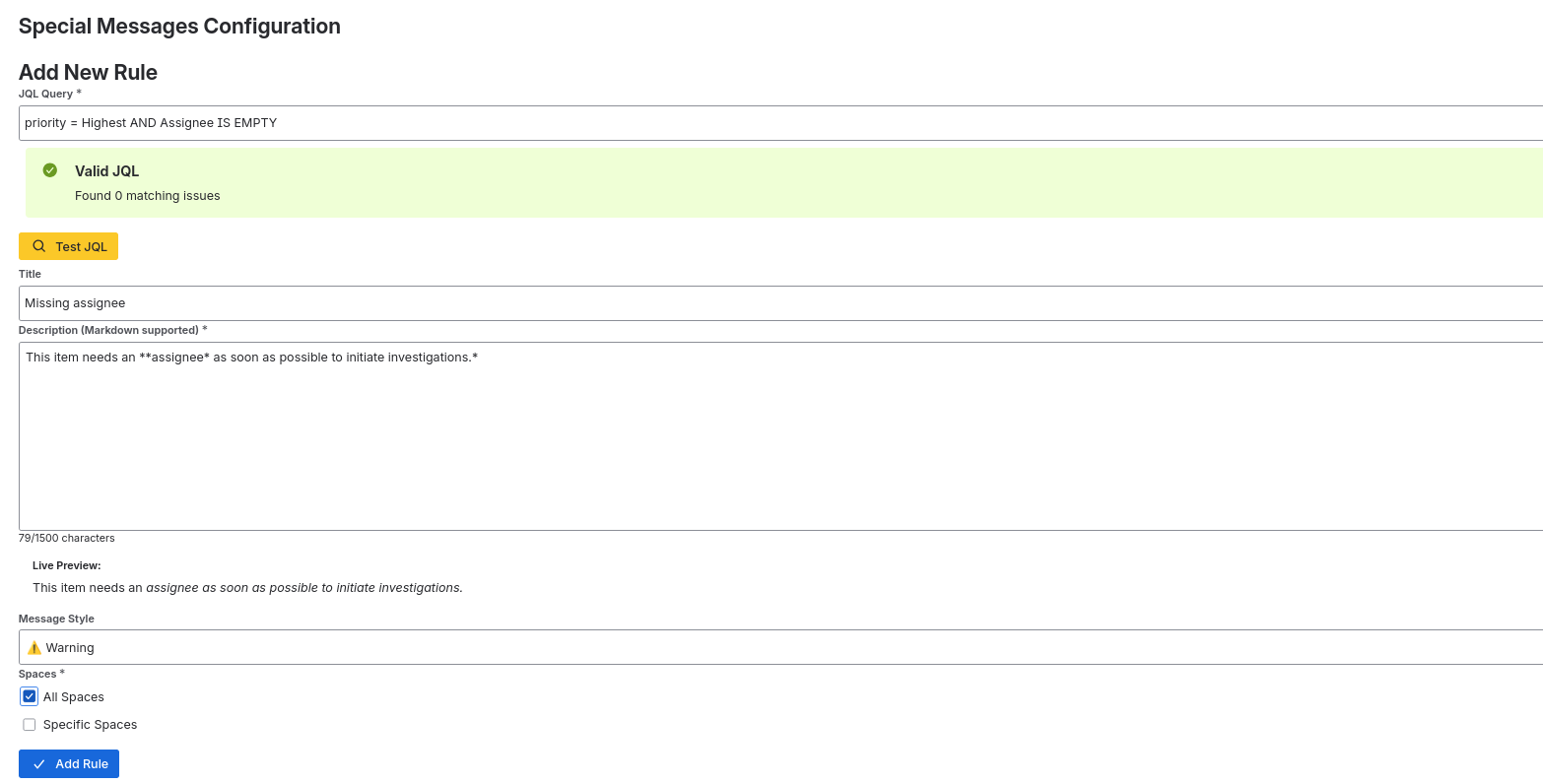Screen dimensions: 1543x784
Task: Click the Special Messages Configuration title
Action: [x=179, y=26]
